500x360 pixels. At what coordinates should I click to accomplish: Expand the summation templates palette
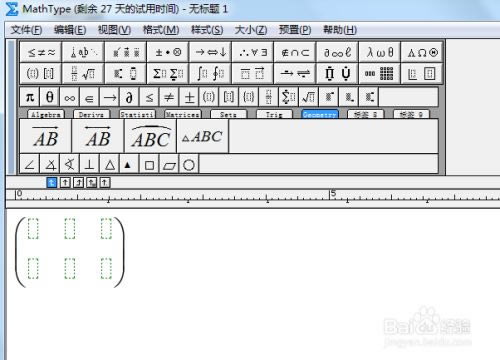click(x=168, y=73)
